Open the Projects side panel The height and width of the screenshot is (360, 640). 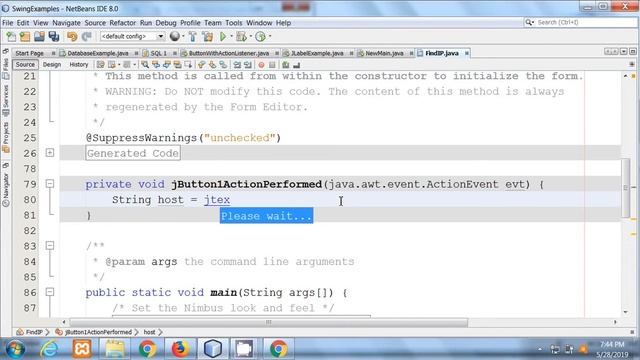(6, 137)
